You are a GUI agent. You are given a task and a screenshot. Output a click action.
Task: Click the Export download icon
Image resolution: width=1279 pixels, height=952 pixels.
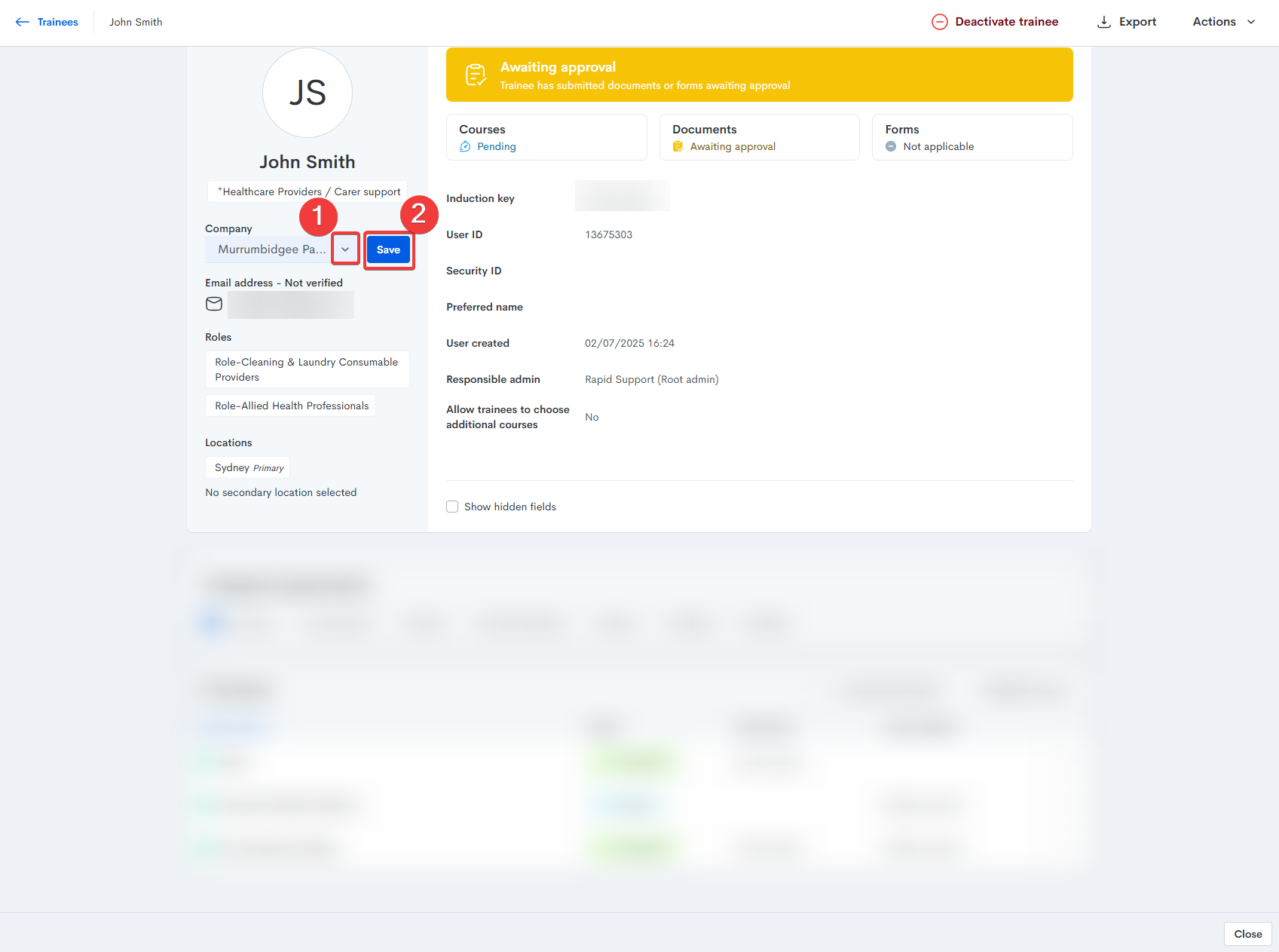1103,22
